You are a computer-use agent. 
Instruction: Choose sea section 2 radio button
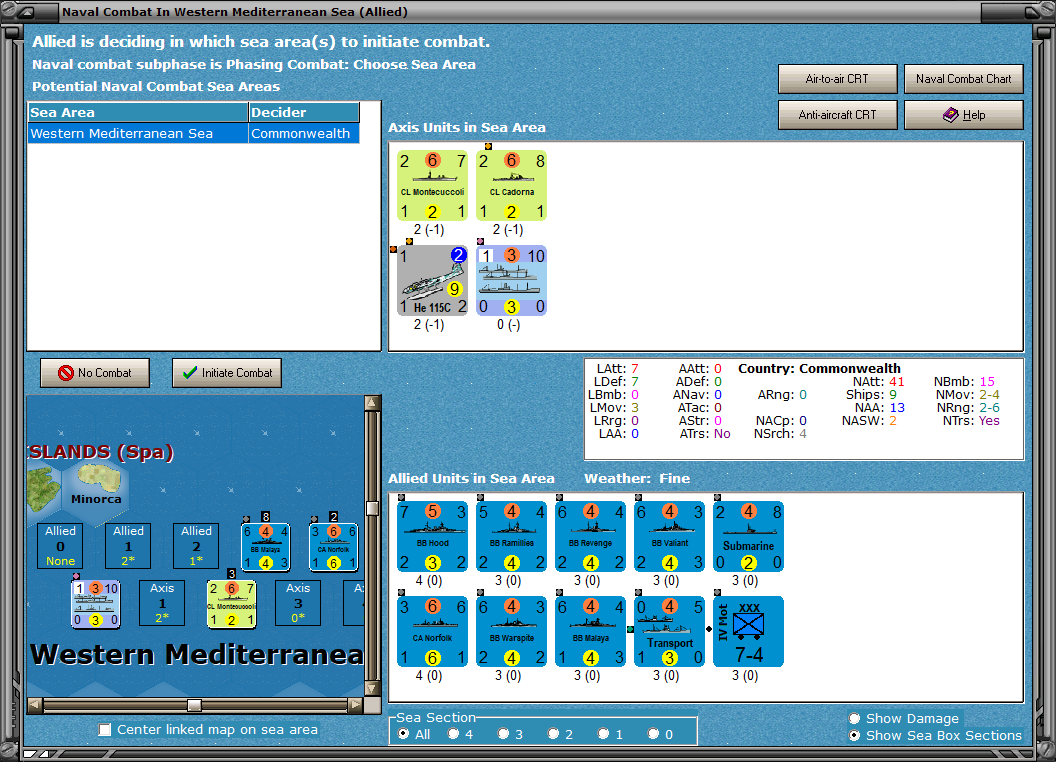click(553, 734)
